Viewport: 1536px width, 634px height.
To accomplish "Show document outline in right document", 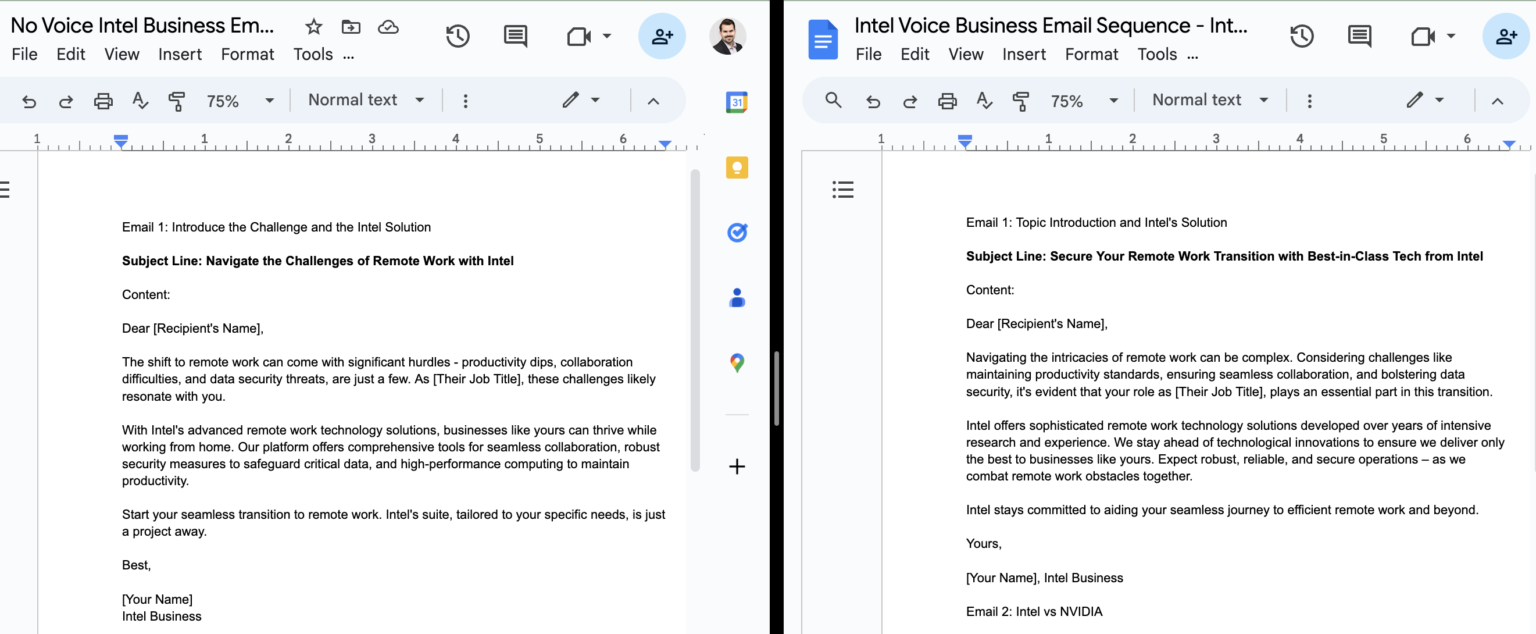I will coord(843,189).
